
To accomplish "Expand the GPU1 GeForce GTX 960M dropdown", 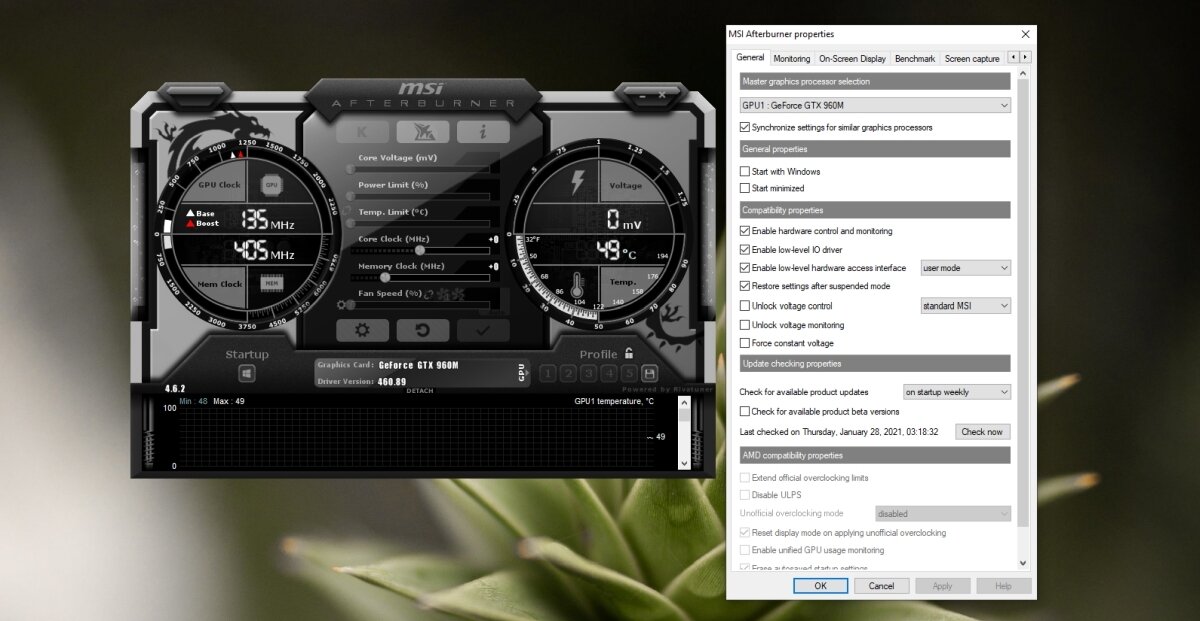I will (875, 105).
